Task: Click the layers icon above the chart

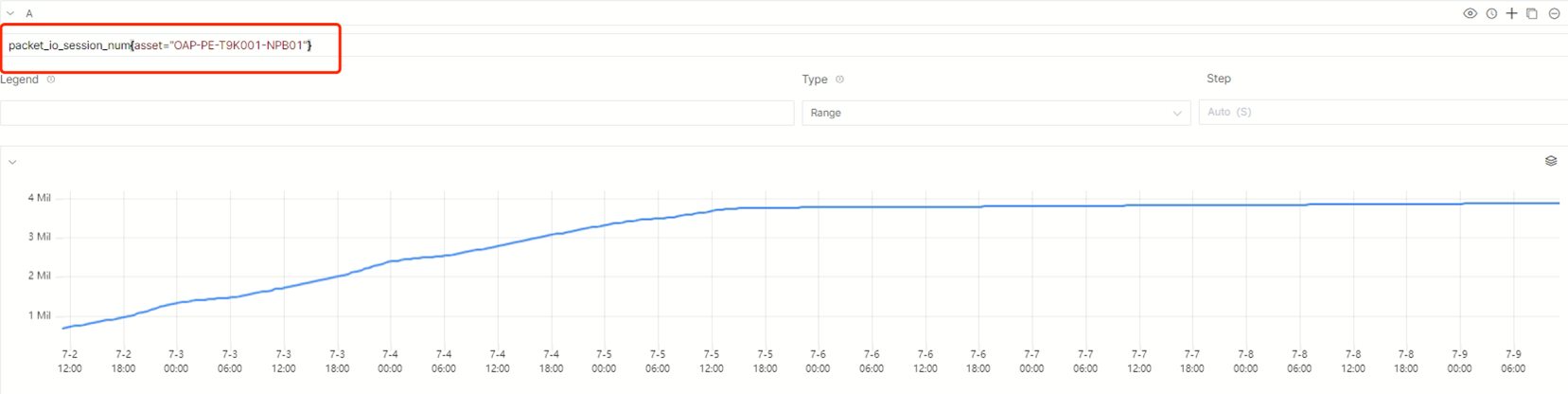Action: point(1551,161)
